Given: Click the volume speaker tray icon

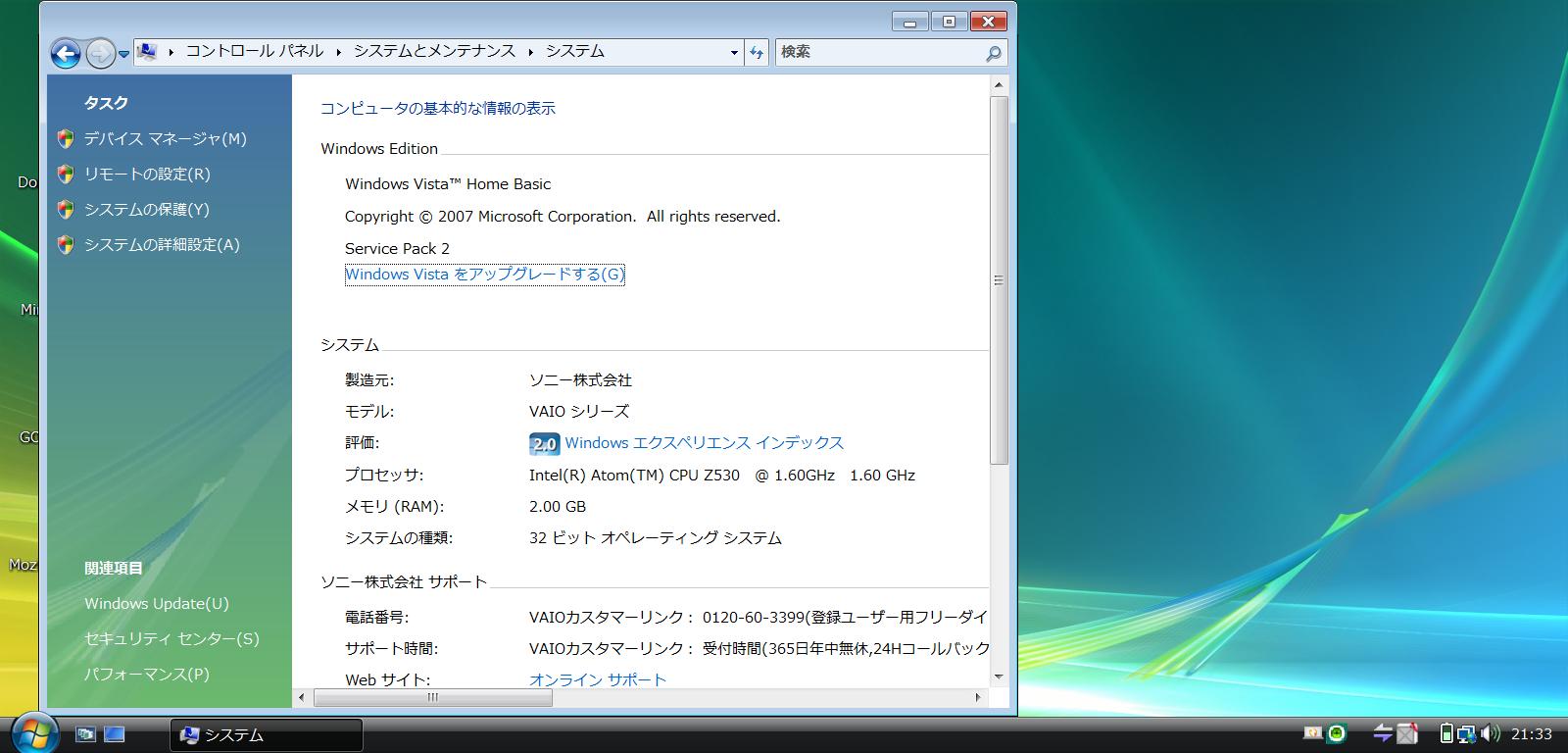Looking at the screenshot, I should click(1491, 733).
